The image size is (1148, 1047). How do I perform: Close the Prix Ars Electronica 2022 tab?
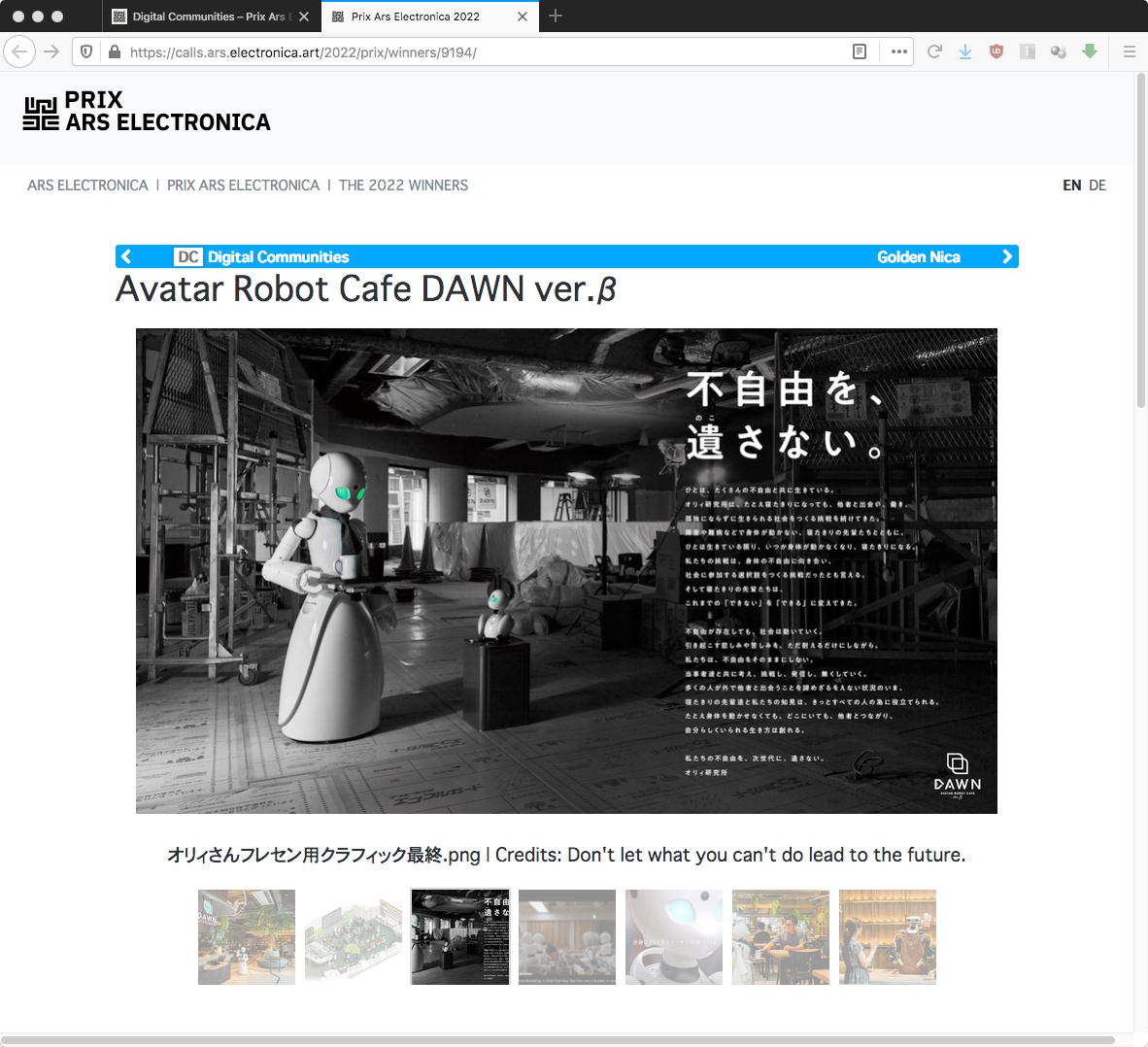click(x=522, y=17)
